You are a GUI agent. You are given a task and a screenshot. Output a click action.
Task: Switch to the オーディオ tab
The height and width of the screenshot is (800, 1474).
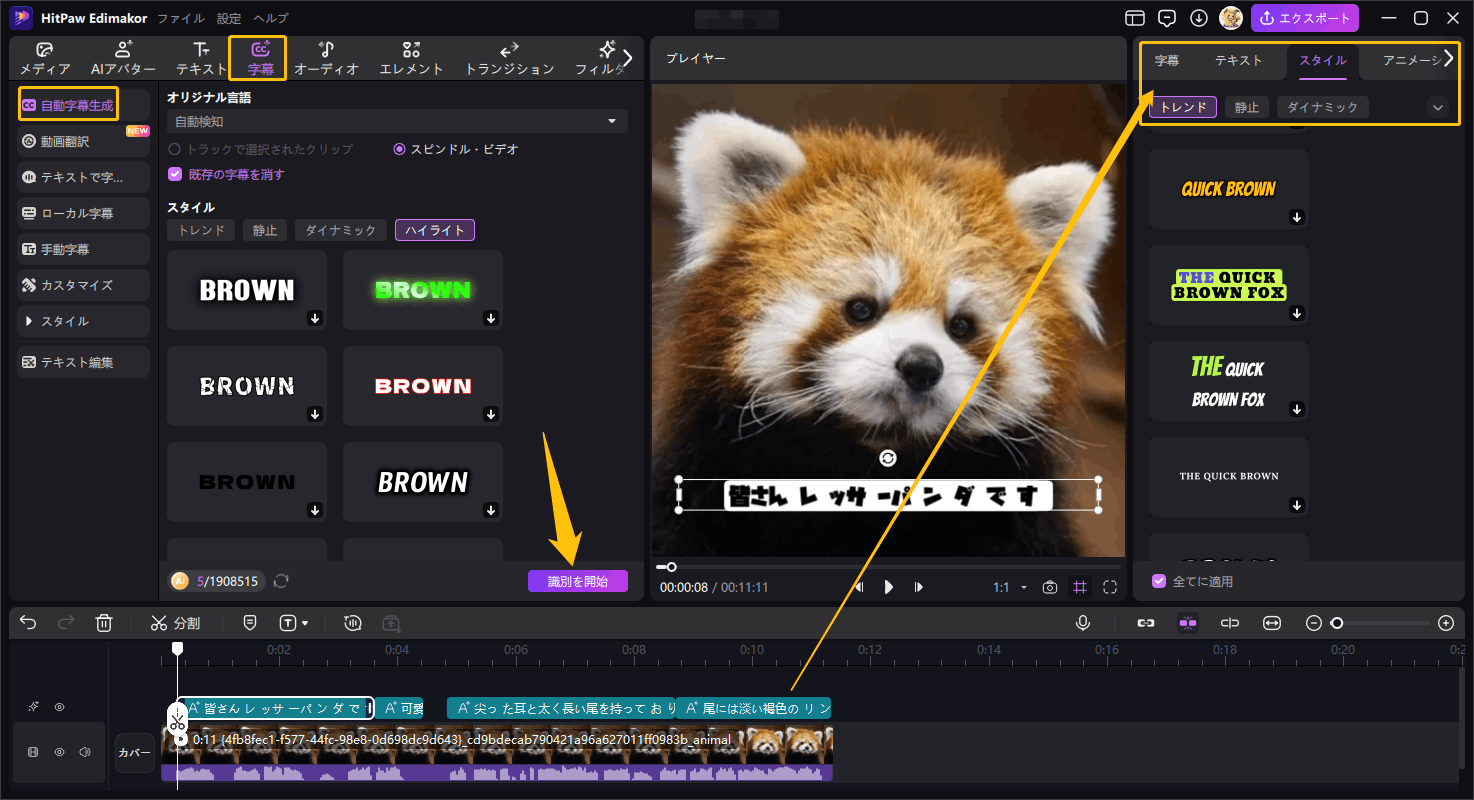pyautogui.click(x=326, y=59)
